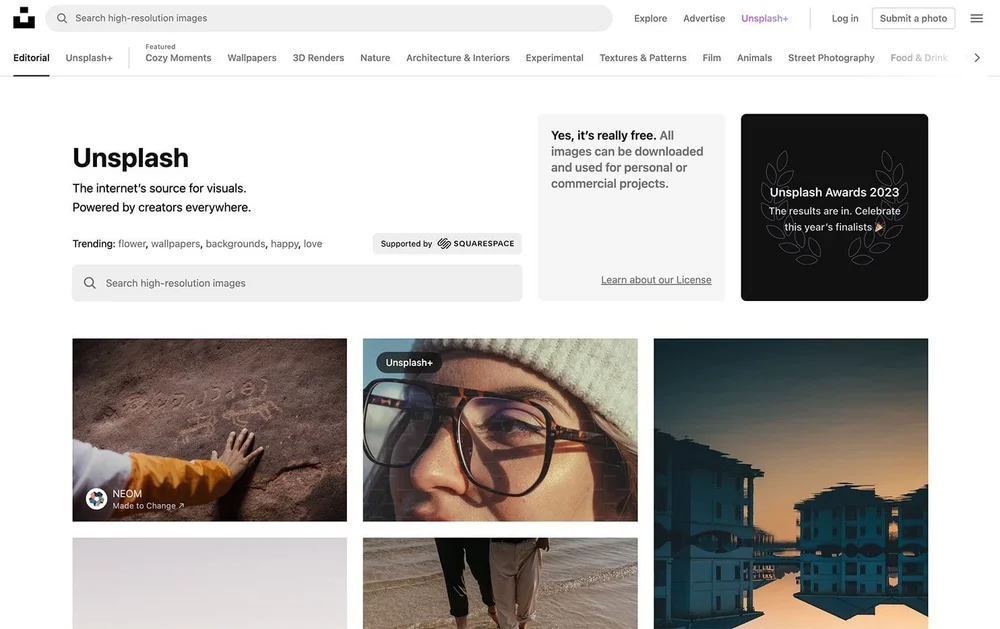Click the Unsplash heading text

click(x=131, y=158)
